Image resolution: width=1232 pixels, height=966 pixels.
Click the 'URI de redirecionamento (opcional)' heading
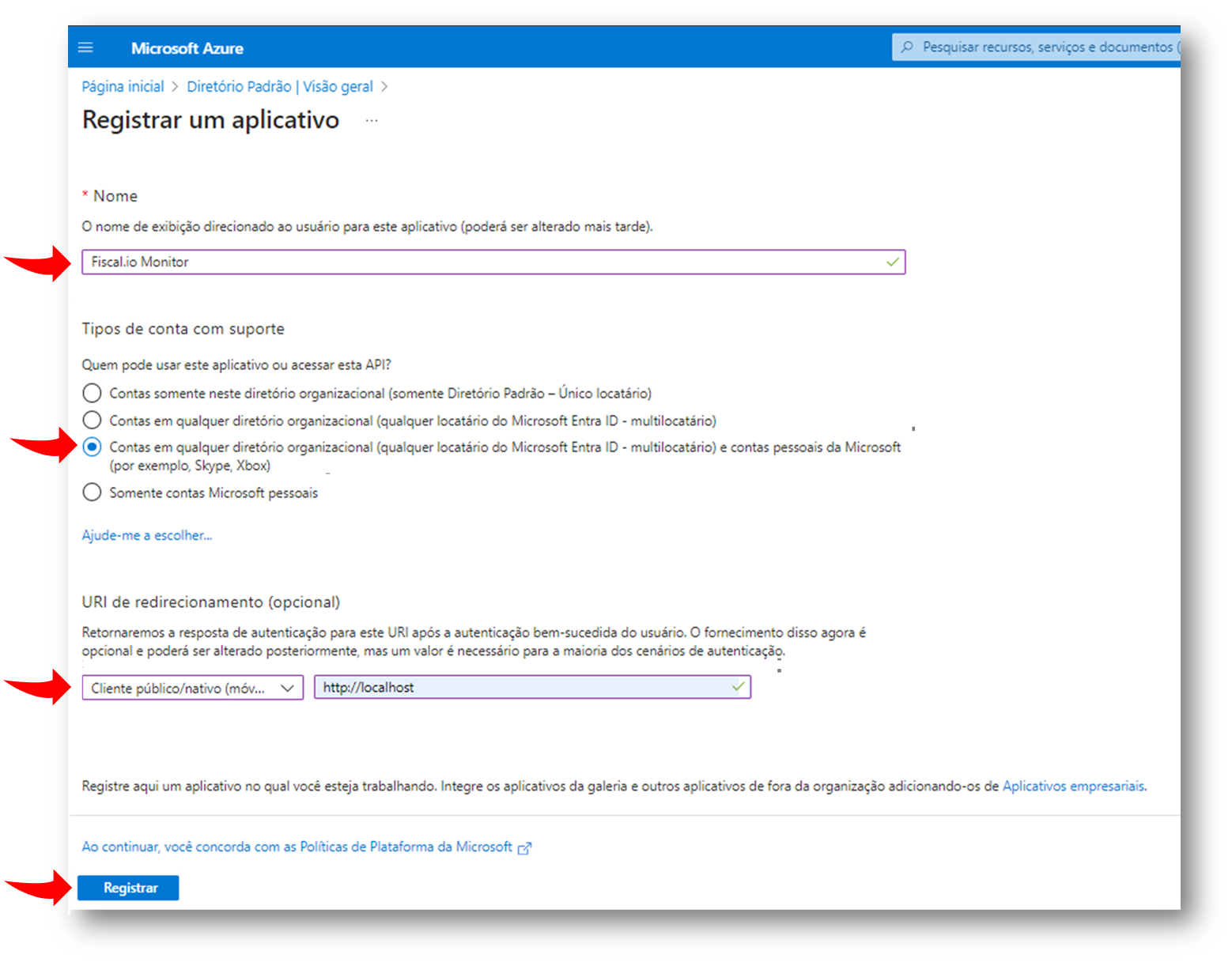[x=211, y=602]
